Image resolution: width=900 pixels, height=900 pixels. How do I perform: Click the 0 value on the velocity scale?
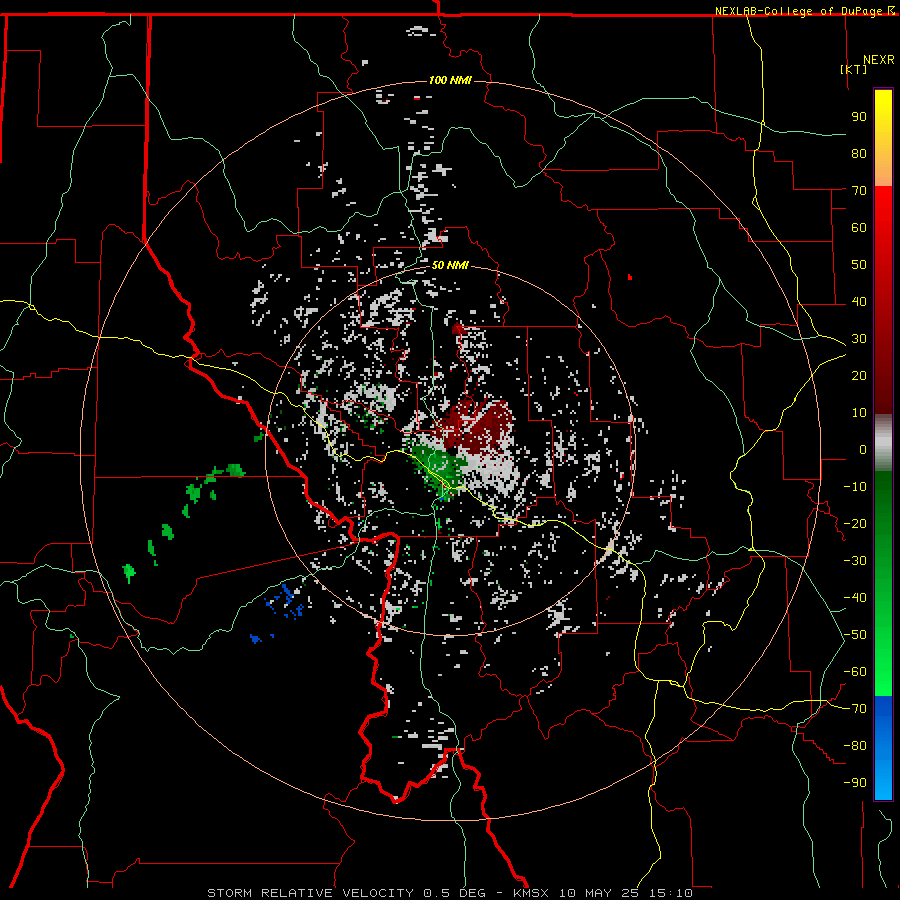coord(863,450)
